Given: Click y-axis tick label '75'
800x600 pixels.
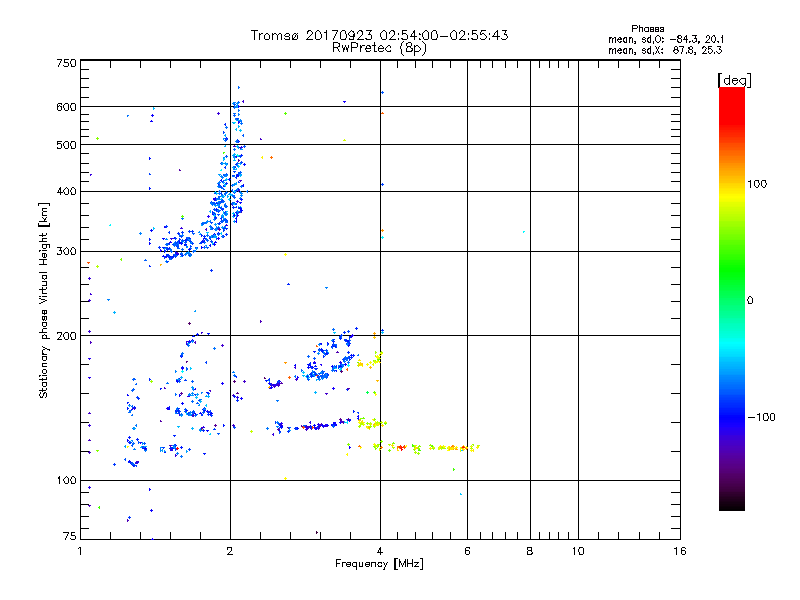Looking at the screenshot, I should pos(70,536).
